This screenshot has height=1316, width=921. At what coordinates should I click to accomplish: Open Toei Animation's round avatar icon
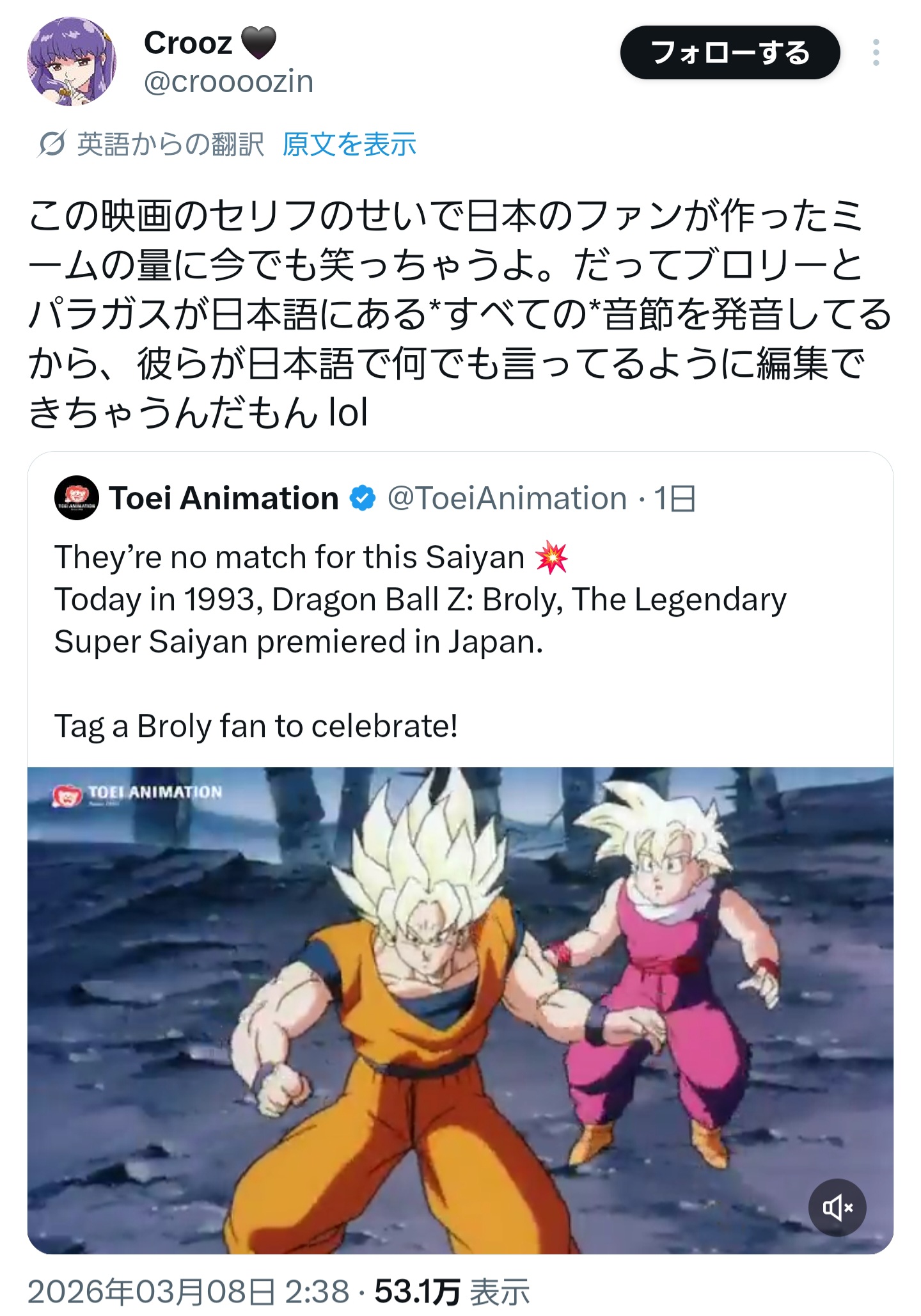[77, 498]
